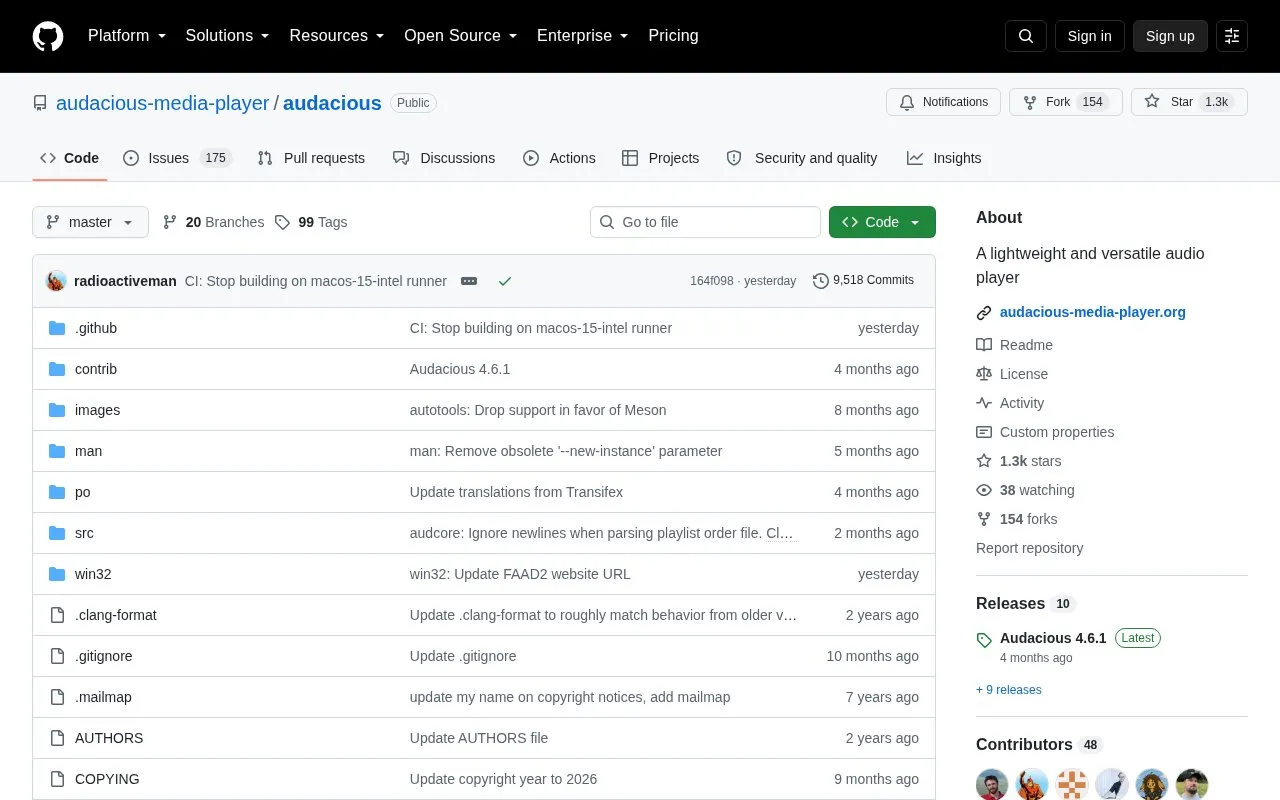Click the + 9 releases link

point(1009,690)
